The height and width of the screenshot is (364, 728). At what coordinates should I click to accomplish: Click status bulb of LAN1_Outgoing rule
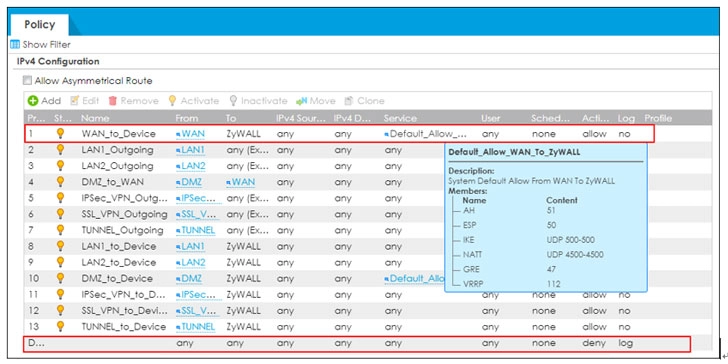[60, 150]
